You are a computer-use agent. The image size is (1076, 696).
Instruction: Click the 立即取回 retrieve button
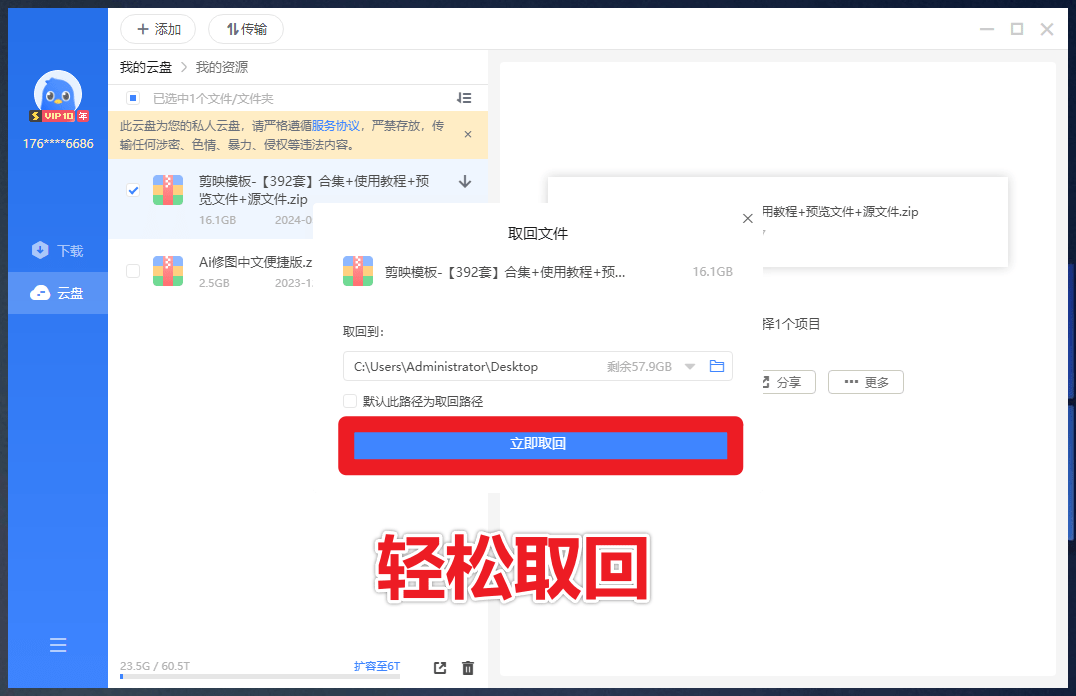click(x=540, y=444)
